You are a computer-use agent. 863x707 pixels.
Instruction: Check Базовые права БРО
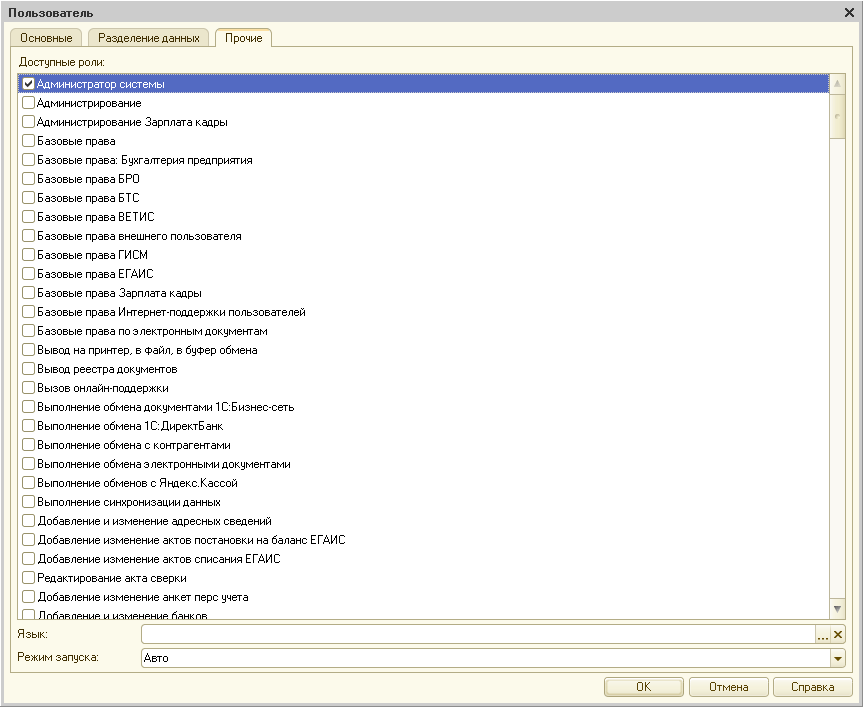click(x=28, y=179)
